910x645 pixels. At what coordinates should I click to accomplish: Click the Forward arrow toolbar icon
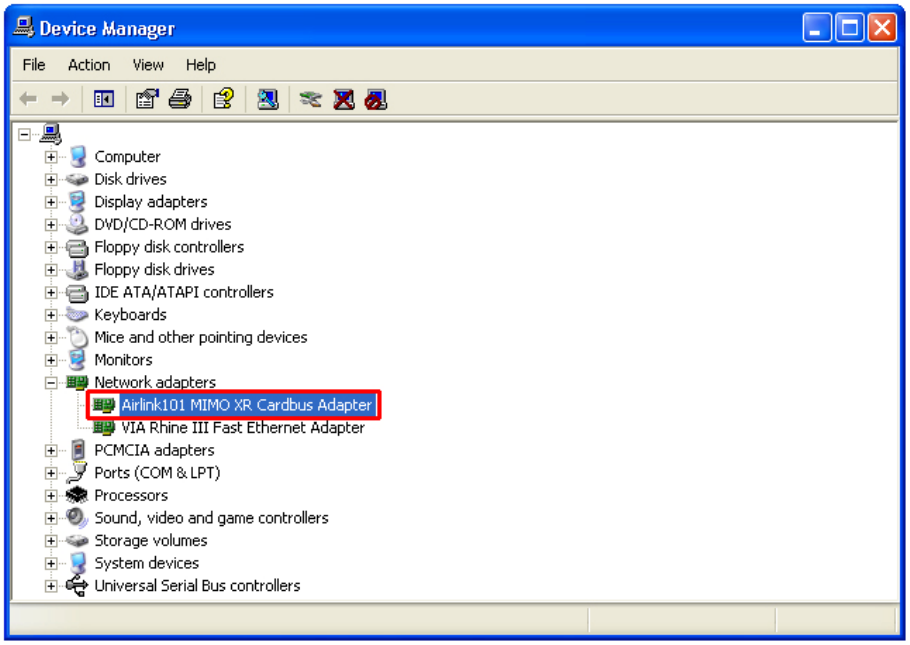coord(60,99)
